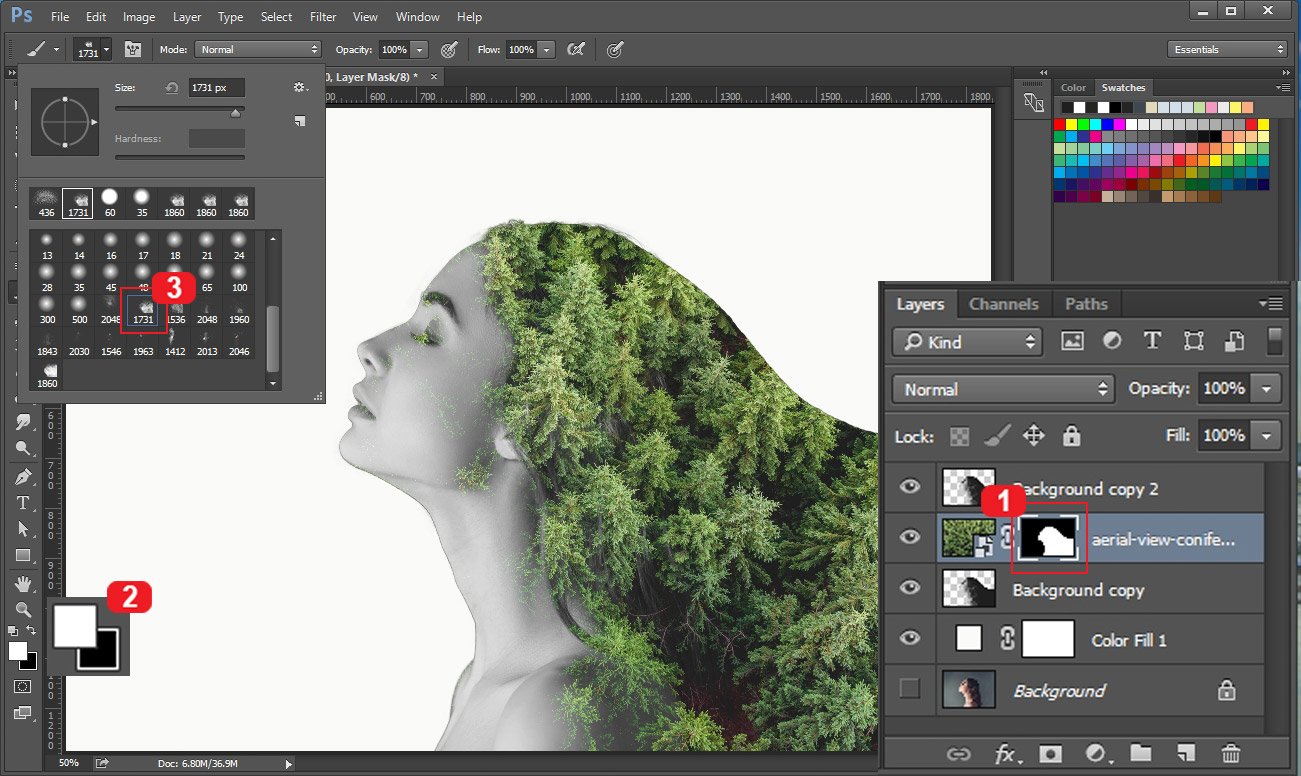The width and height of the screenshot is (1301, 776).
Task: Select the Pen tool in the toolbox
Action: (22, 476)
